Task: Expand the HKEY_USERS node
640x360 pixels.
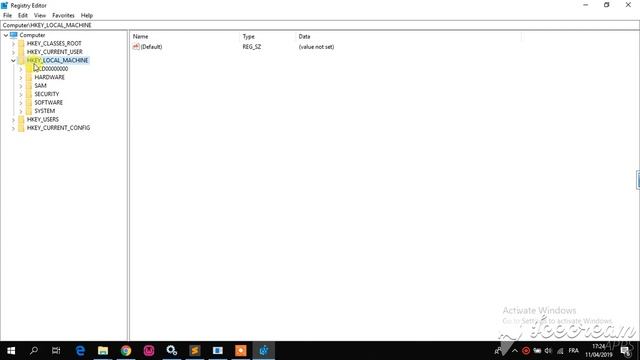Action: (x=13, y=120)
